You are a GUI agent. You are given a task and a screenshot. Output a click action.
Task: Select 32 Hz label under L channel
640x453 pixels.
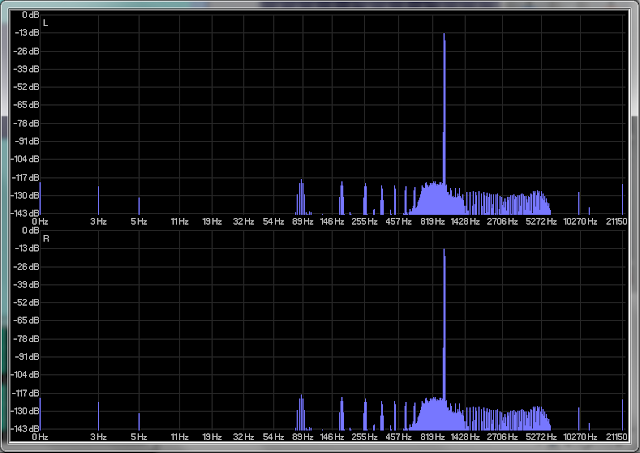coord(244,222)
